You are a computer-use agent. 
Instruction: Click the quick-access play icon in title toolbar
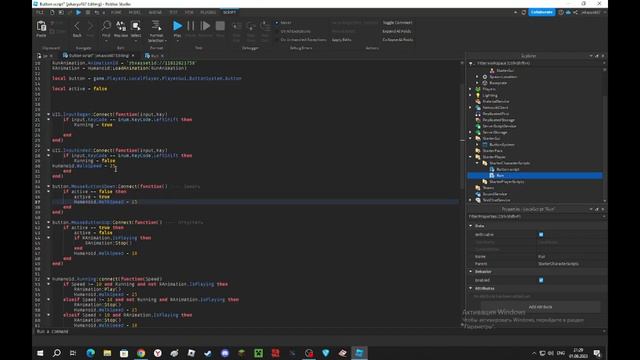pos(78,12)
